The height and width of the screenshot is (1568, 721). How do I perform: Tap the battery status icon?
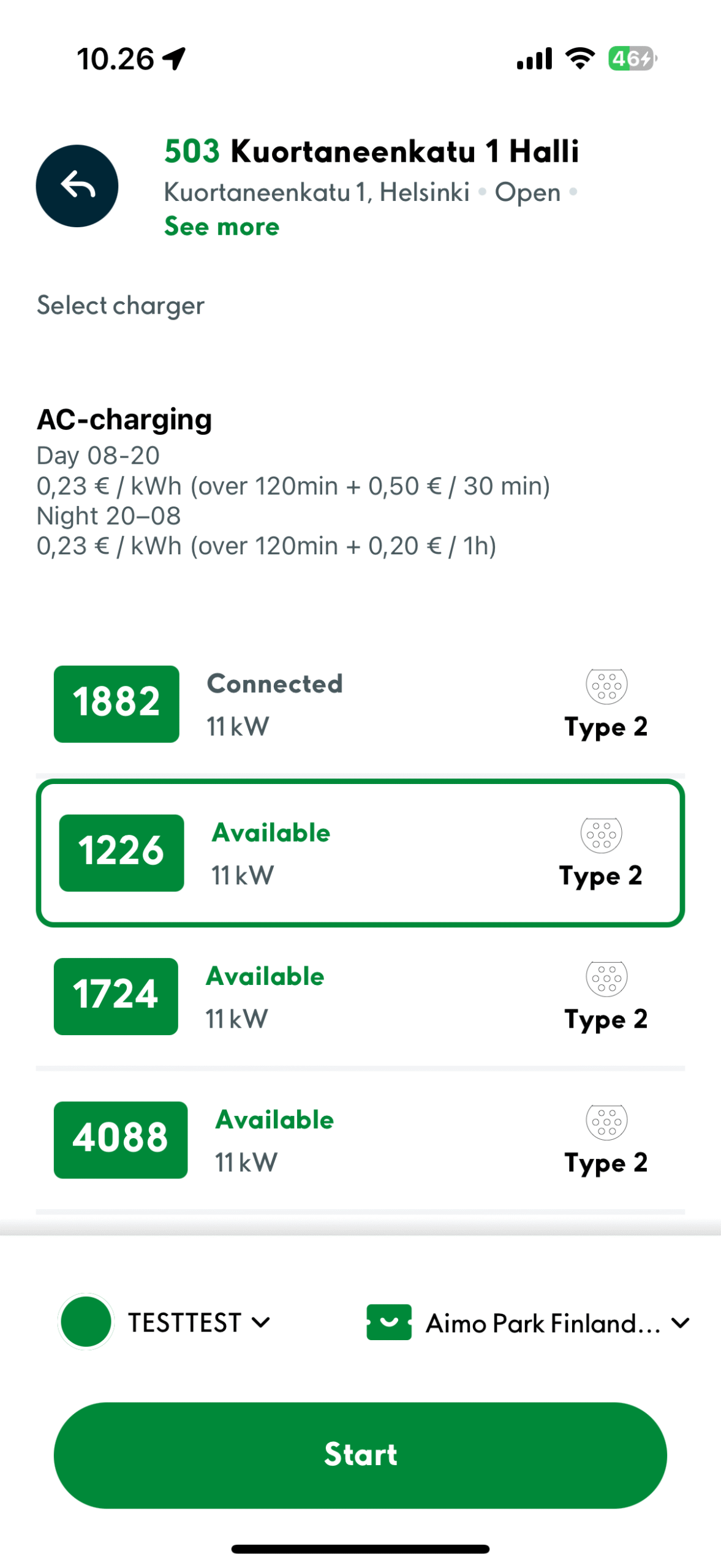(x=632, y=59)
